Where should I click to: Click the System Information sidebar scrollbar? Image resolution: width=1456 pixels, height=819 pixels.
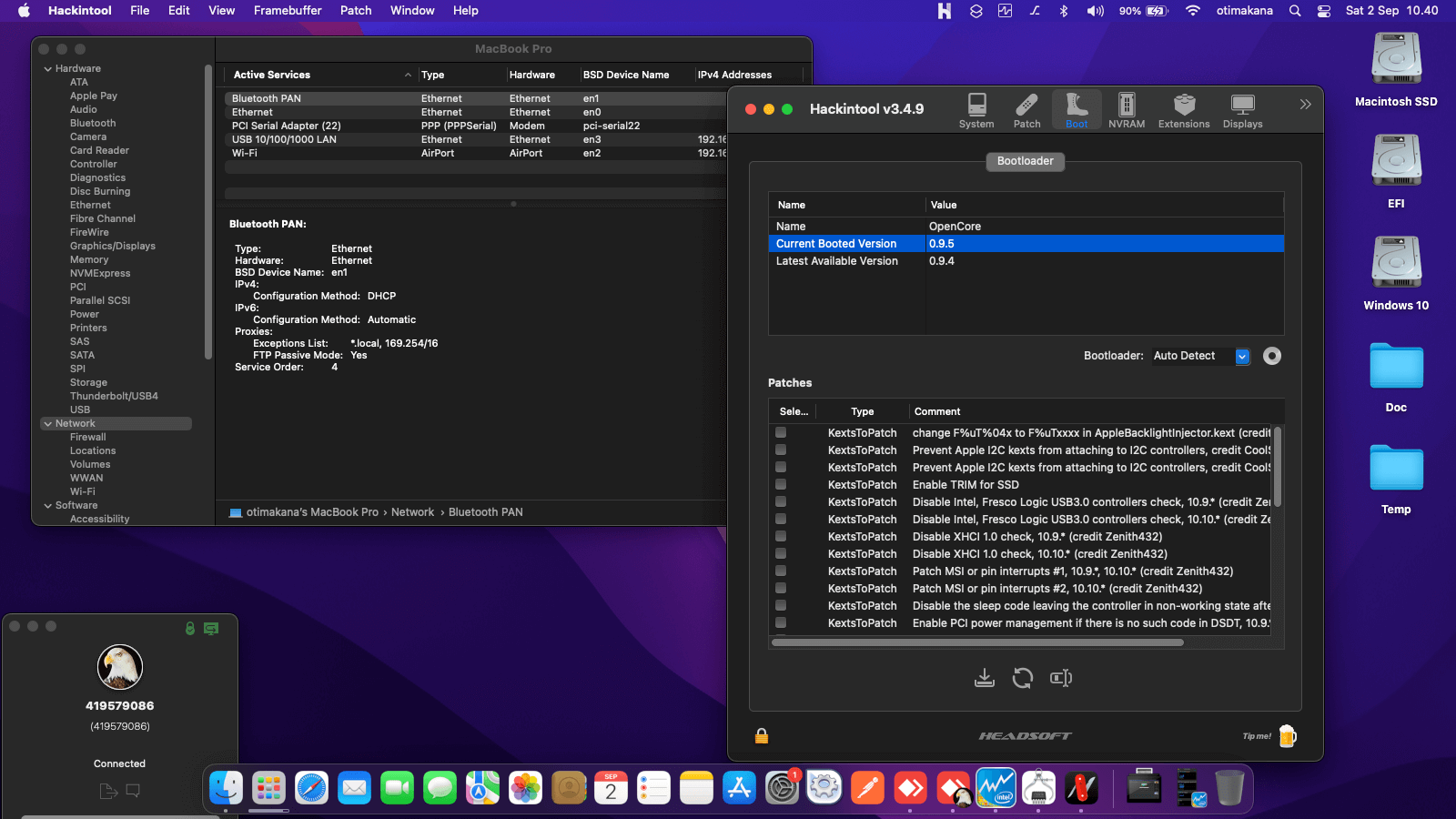tap(208, 211)
